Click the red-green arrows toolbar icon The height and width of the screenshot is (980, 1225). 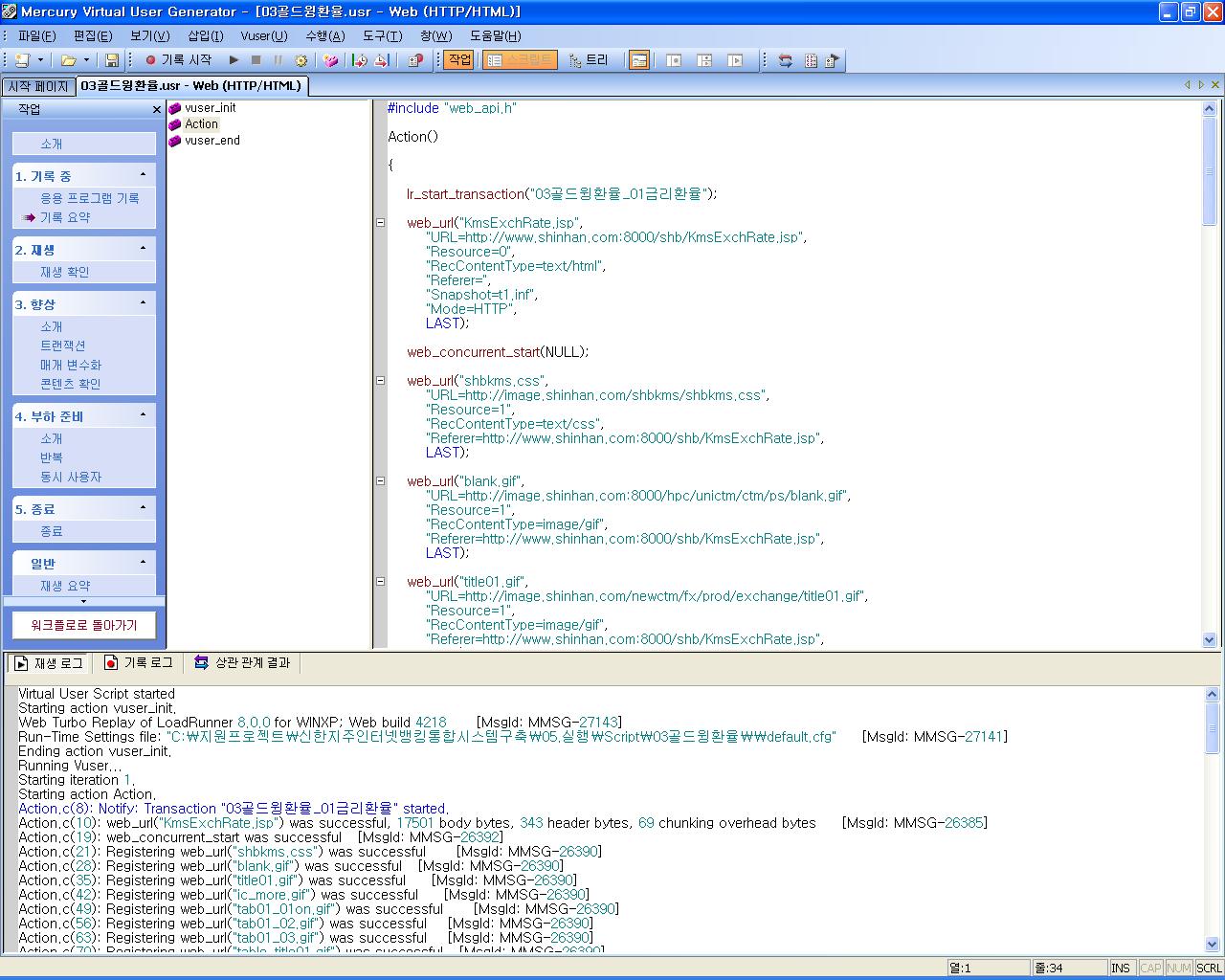point(786,60)
